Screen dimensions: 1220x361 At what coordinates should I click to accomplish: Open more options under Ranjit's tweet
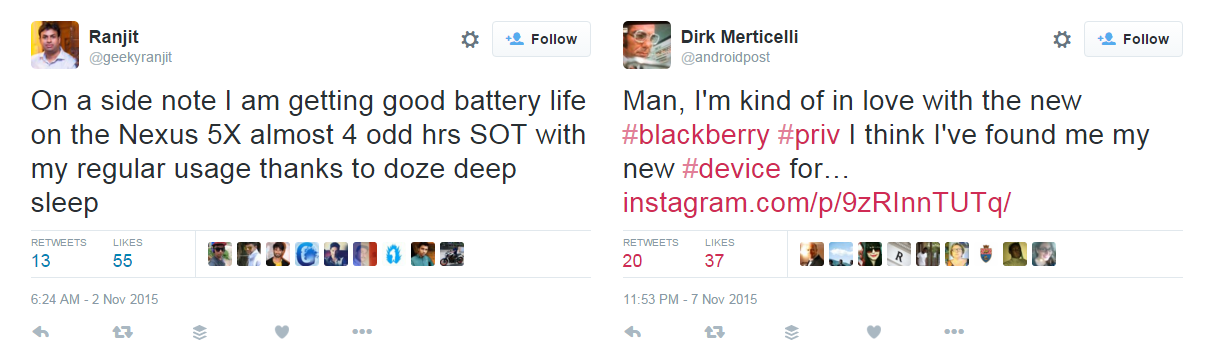pos(362,332)
